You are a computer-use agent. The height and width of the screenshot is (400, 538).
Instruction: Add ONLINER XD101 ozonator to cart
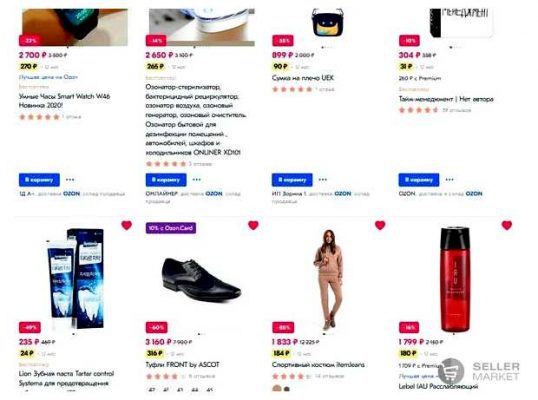166,180
